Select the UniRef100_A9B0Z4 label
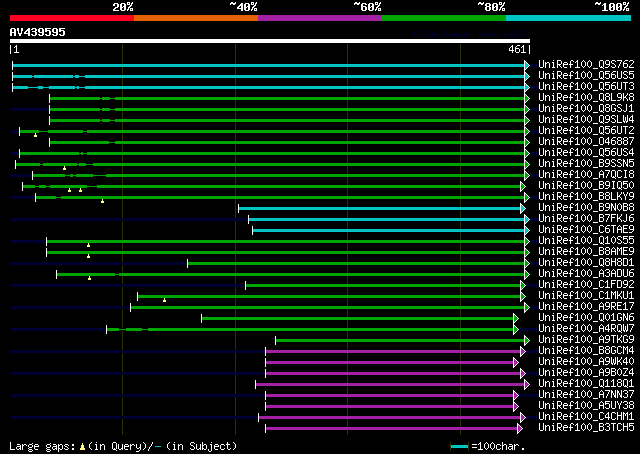This screenshot has width=640, height=454. [586, 373]
